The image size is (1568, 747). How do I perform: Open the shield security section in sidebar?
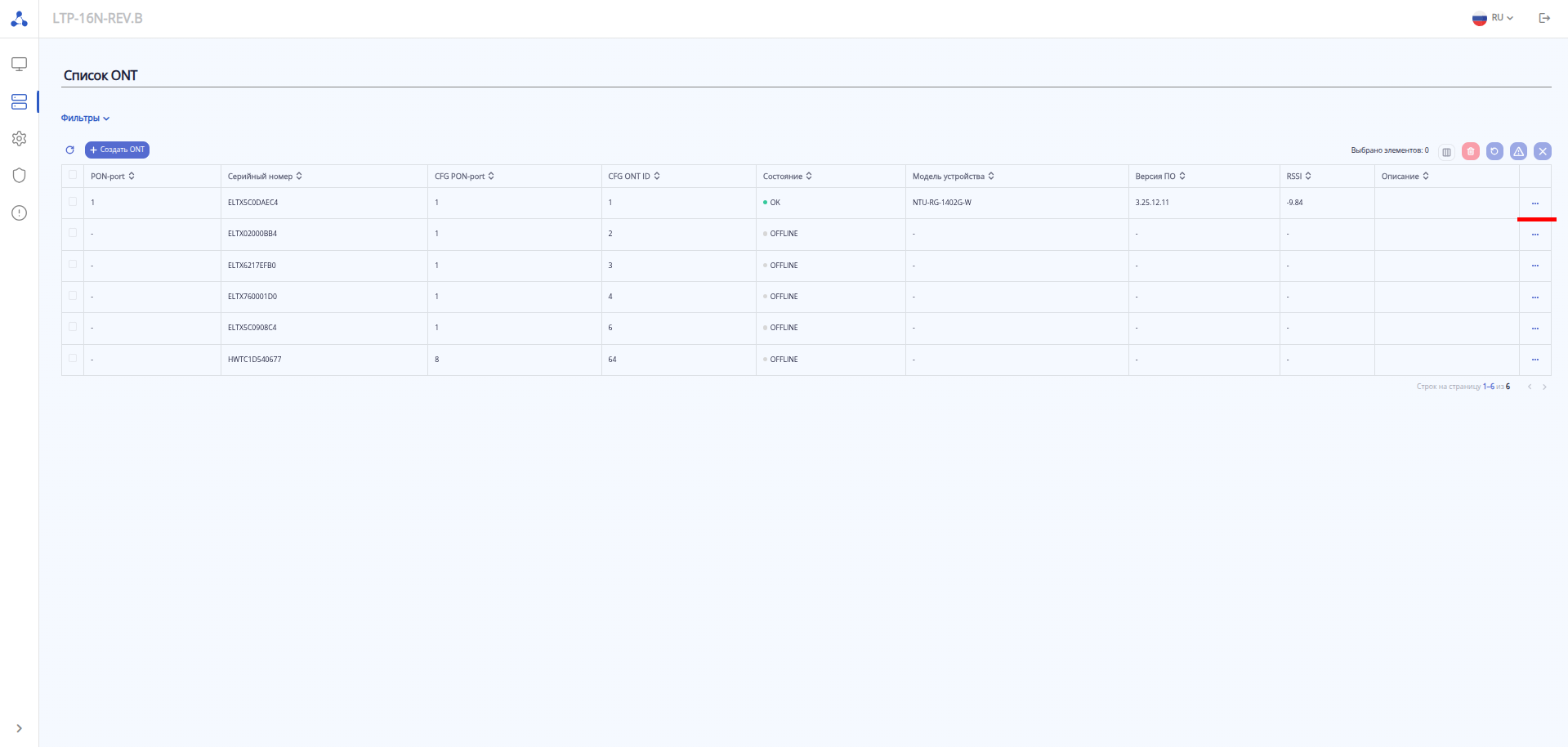pyautogui.click(x=19, y=176)
